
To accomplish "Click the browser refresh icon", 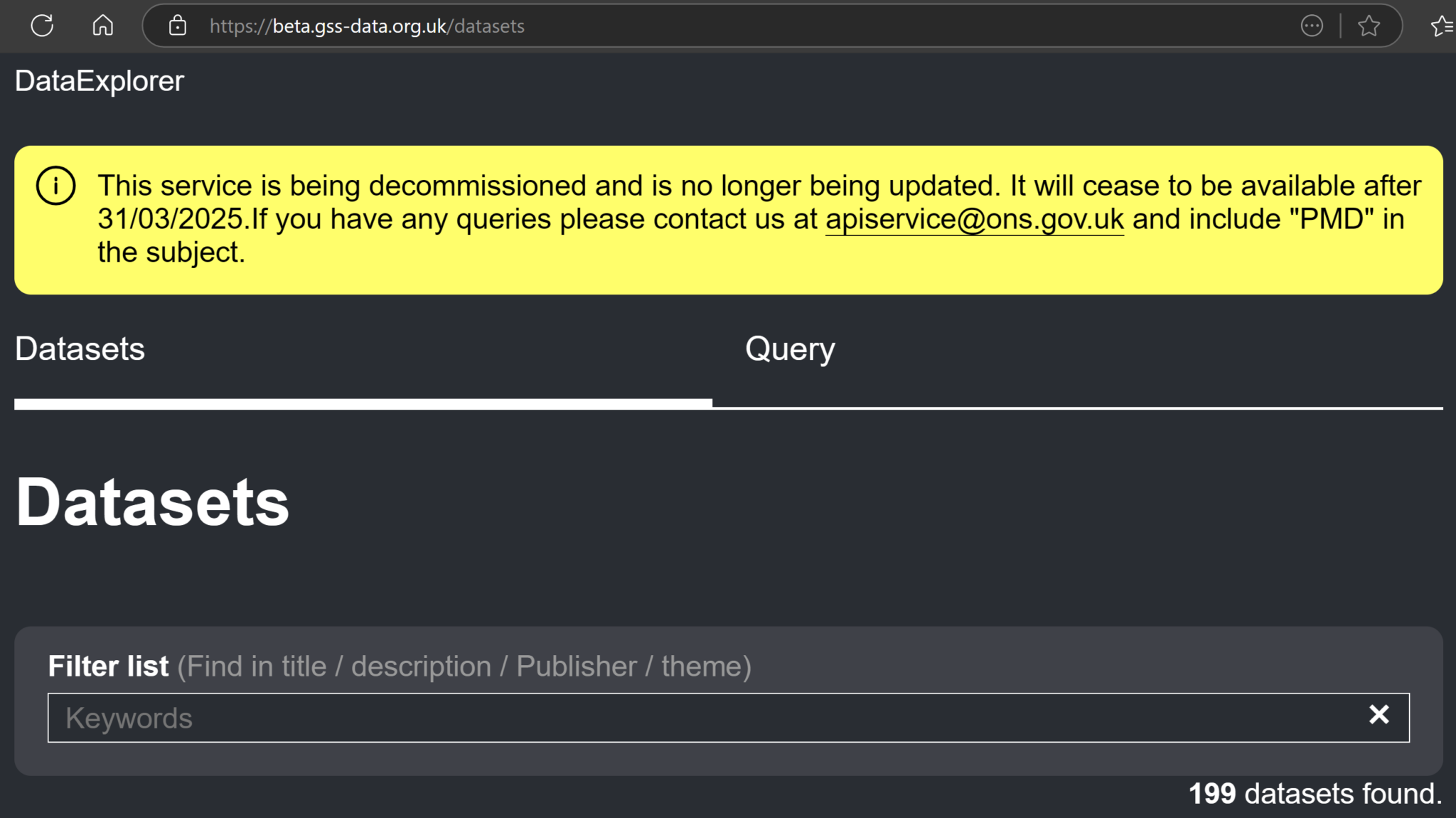I will point(42,26).
